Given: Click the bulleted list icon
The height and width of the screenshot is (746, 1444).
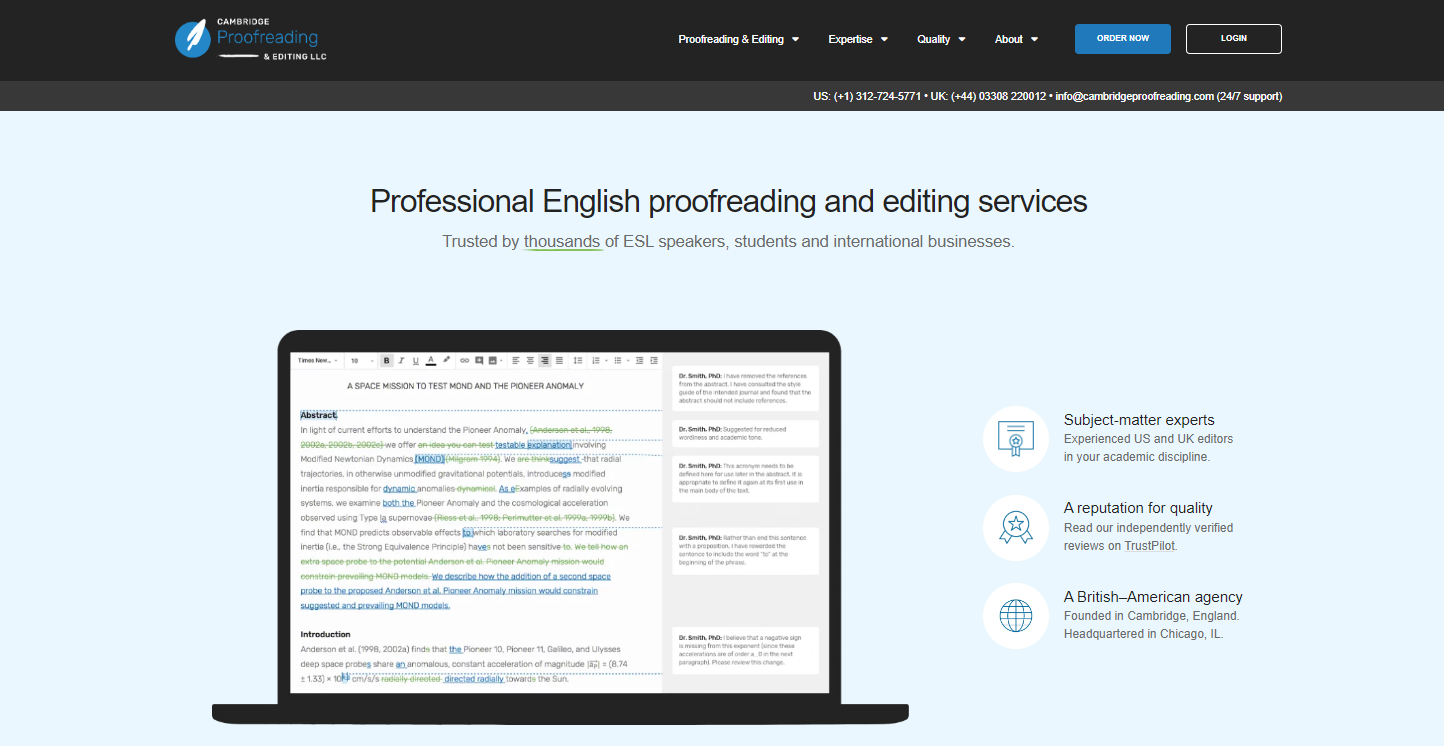Looking at the screenshot, I should tap(620, 360).
